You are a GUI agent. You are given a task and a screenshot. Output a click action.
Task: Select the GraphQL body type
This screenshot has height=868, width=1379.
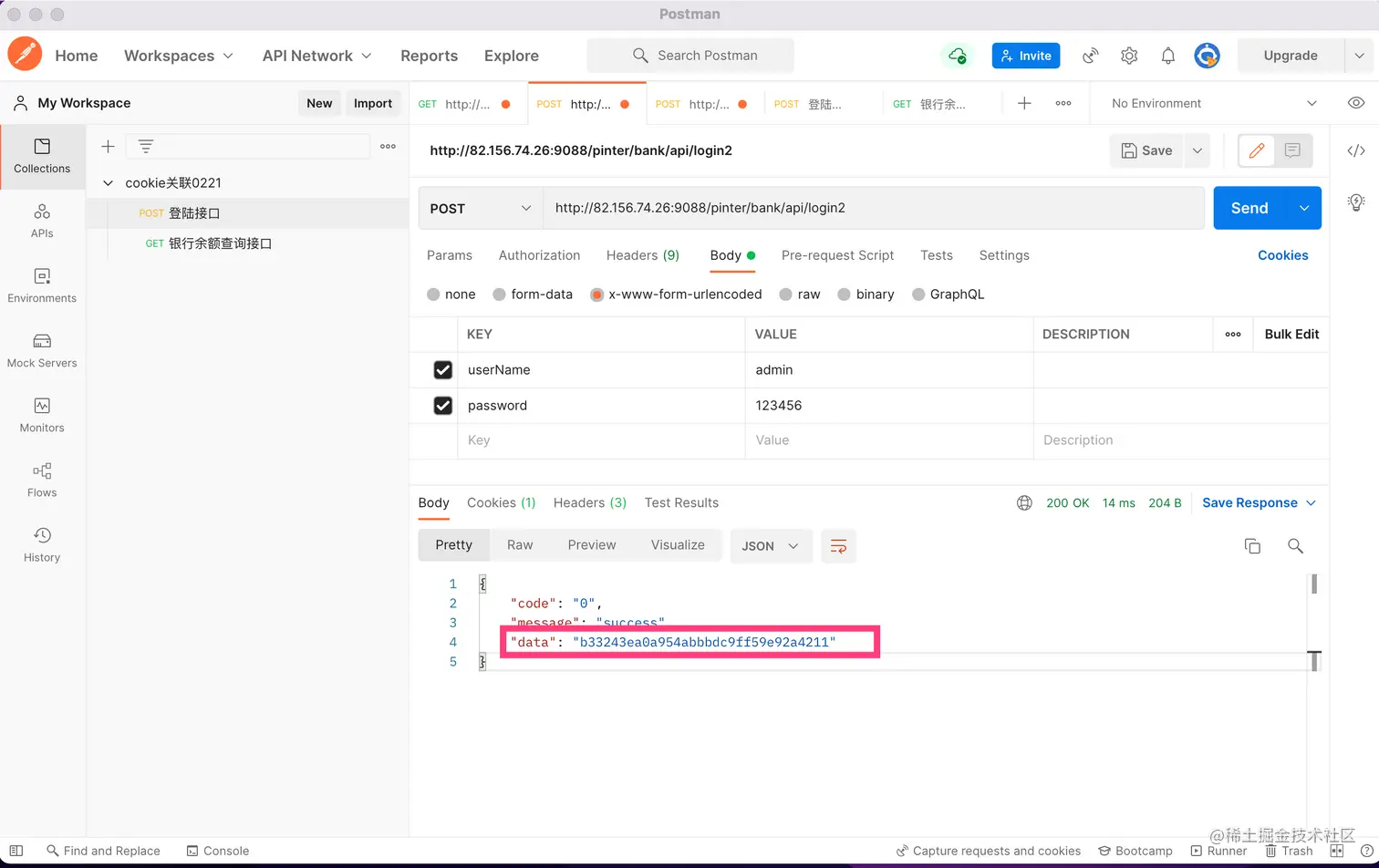coord(918,294)
